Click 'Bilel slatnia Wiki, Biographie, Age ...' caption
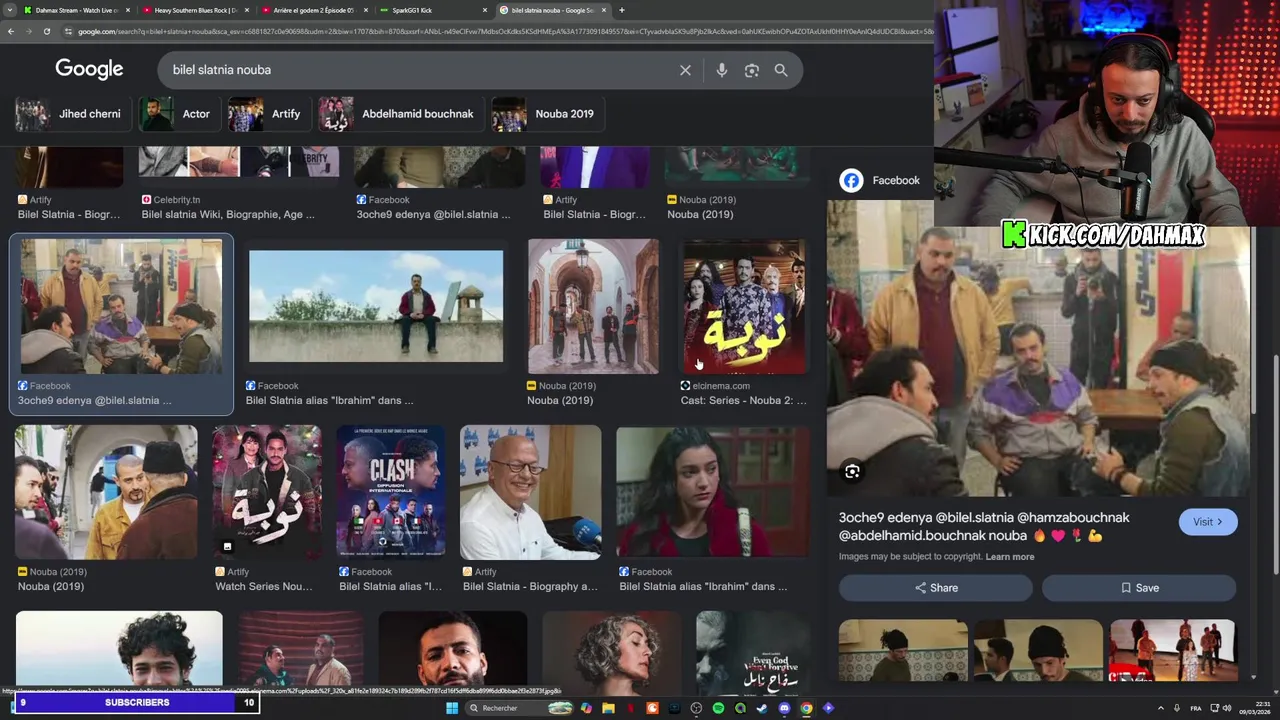The height and width of the screenshot is (720, 1280). 228,214
